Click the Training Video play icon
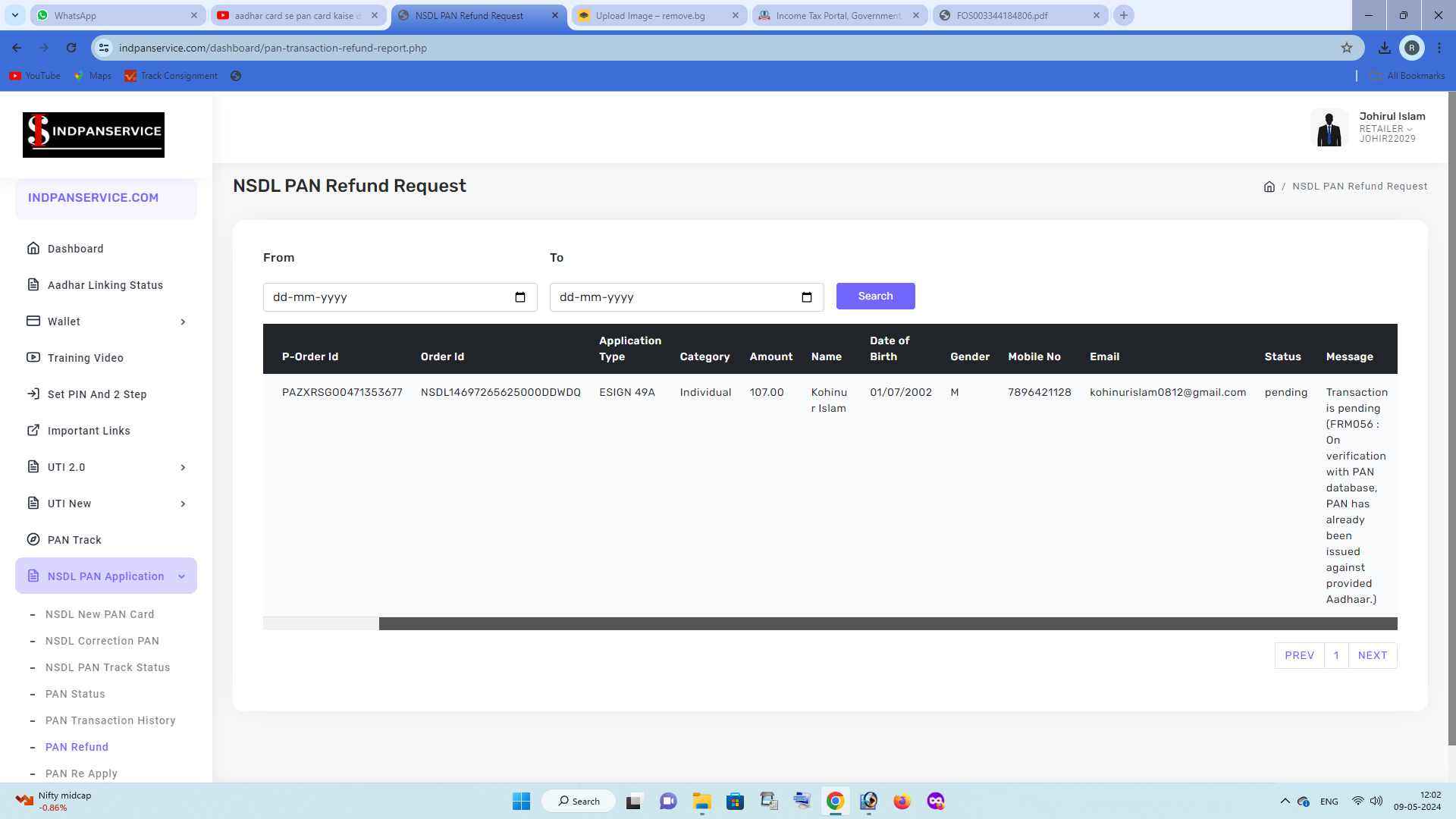The width and height of the screenshot is (1456, 819). (33, 357)
